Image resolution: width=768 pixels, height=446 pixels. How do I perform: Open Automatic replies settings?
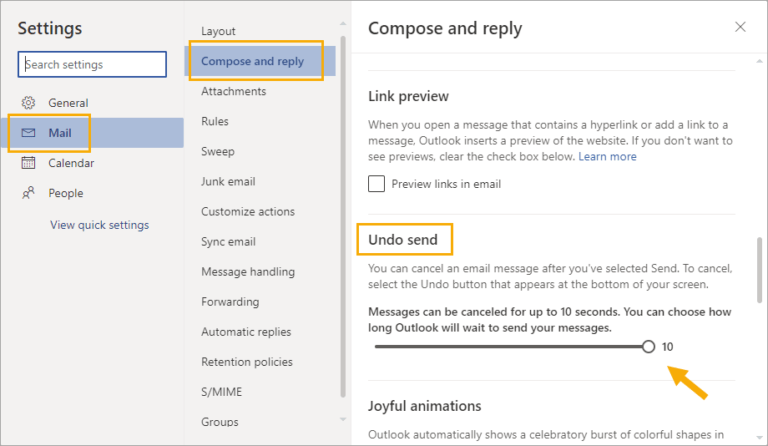tap(246, 332)
